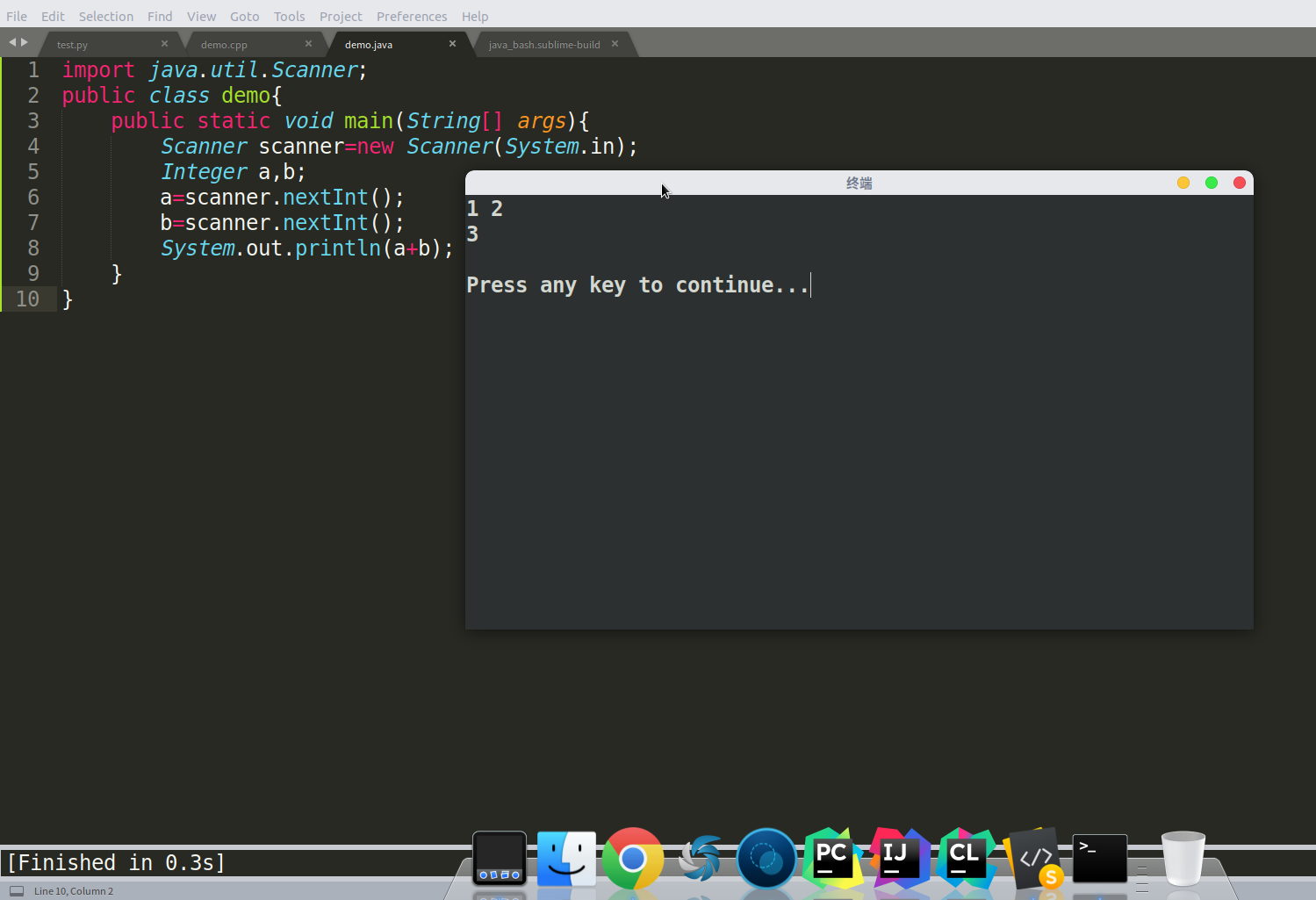Open the Trash in the dock
The width and height of the screenshot is (1316, 900).
pos(1183,858)
